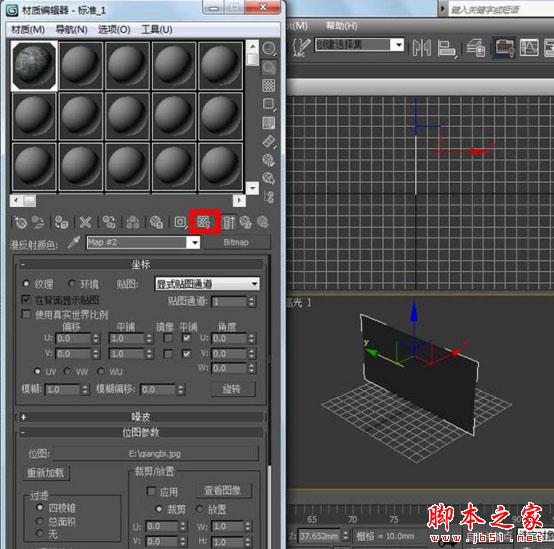Image resolution: width=554 pixels, height=549 pixels.
Task: Toggle the V tile checkbox
Action: tap(186, 353)
